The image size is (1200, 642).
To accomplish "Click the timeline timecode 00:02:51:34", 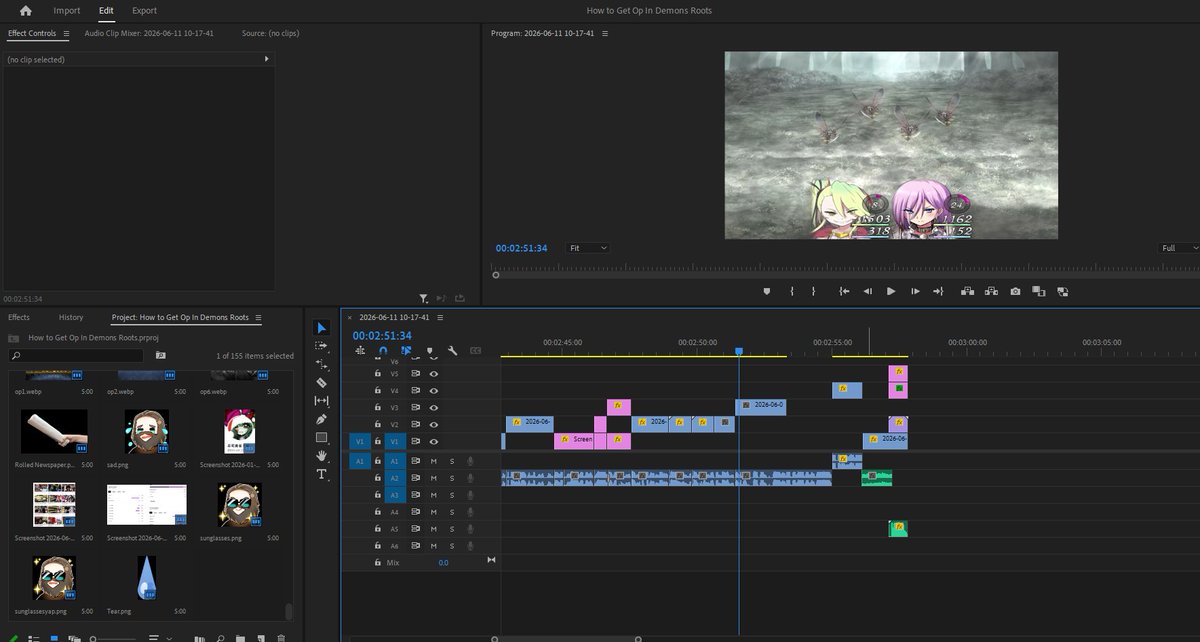I will [x=382, y=336].
